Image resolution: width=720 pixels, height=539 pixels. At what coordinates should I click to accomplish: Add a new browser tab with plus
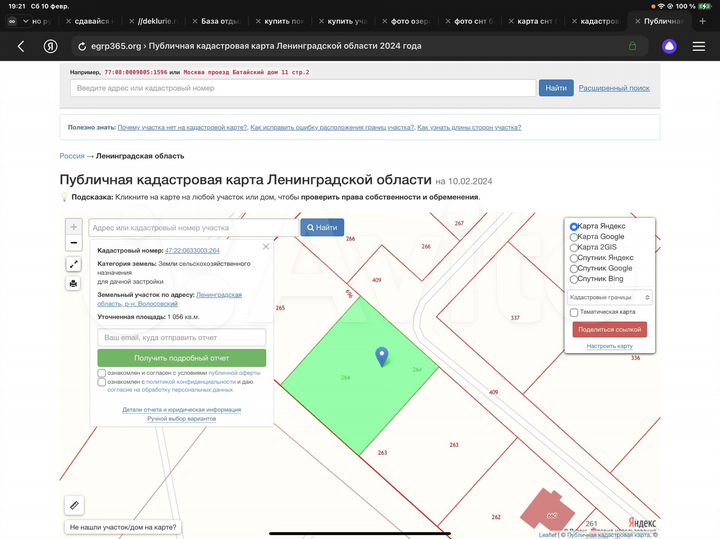(702, 21)
